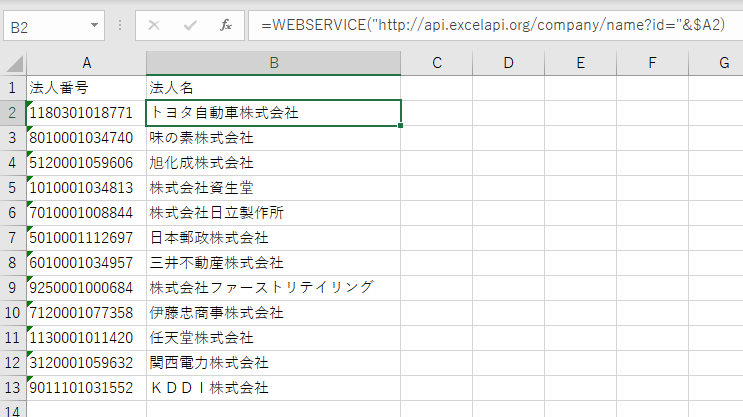Click the fill handle of cell B2

click(x=401, y=125)
